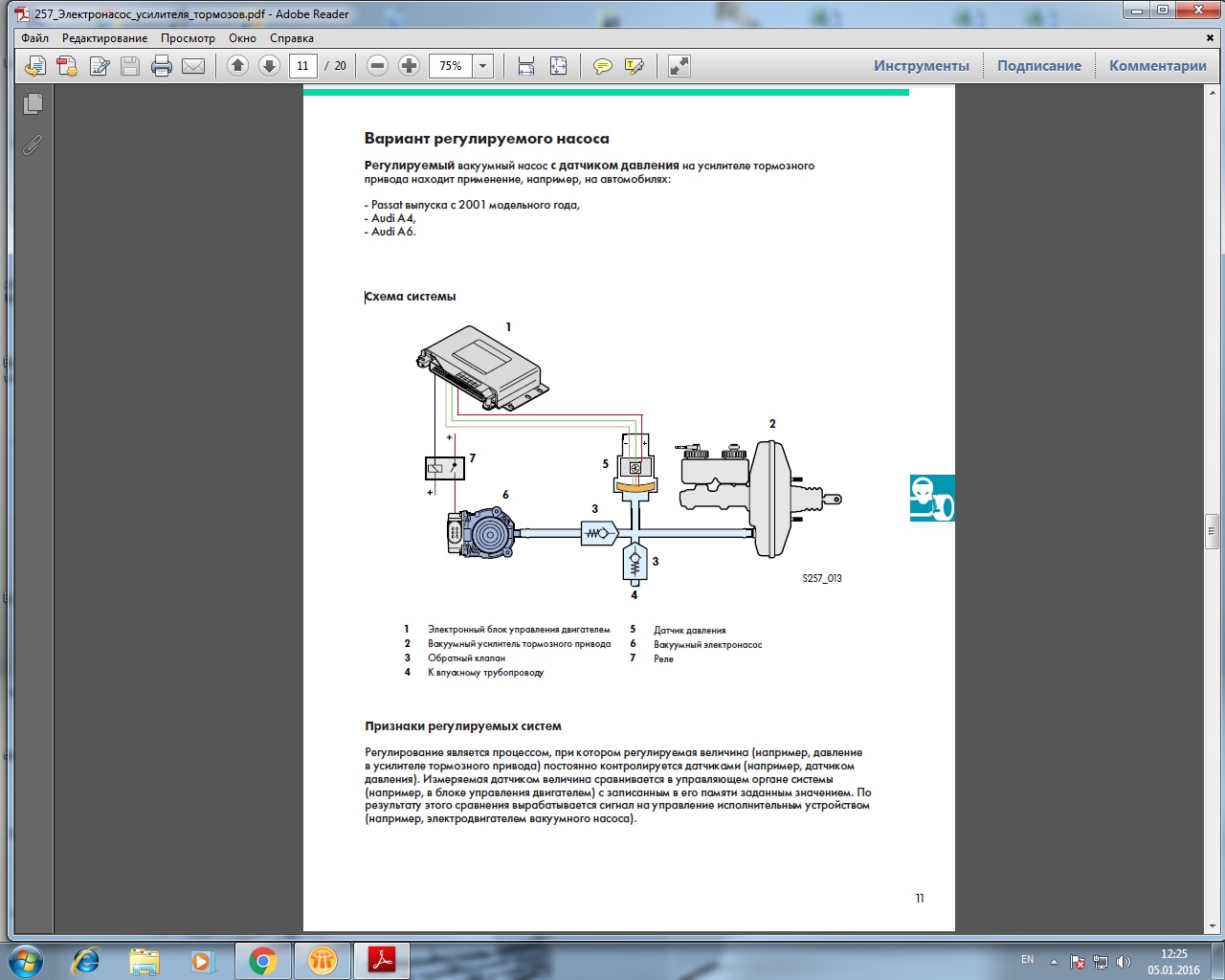Click the scrollbar up arrow
This screenshot has width=1225, height=980.
[x=1212, y=92]
